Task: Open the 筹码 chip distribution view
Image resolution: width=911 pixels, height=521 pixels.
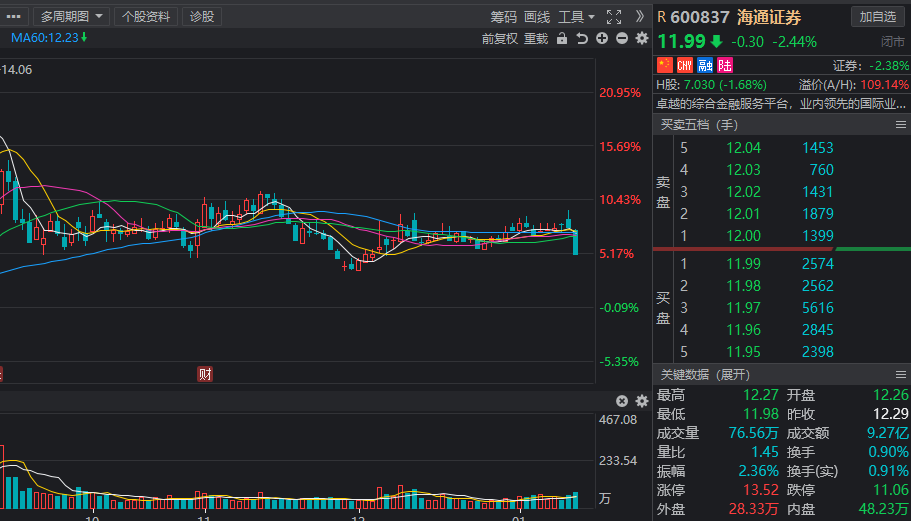Action: [503, 17]
